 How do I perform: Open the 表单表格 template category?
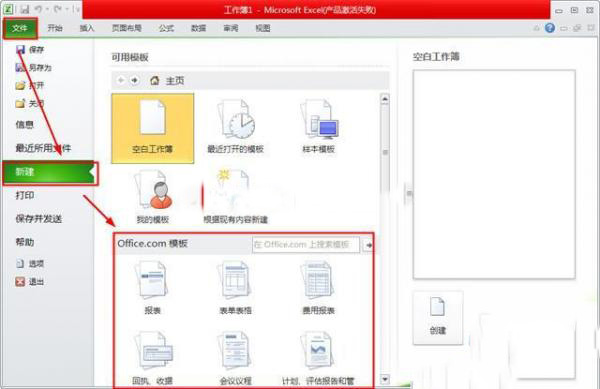tap(235, 288)
